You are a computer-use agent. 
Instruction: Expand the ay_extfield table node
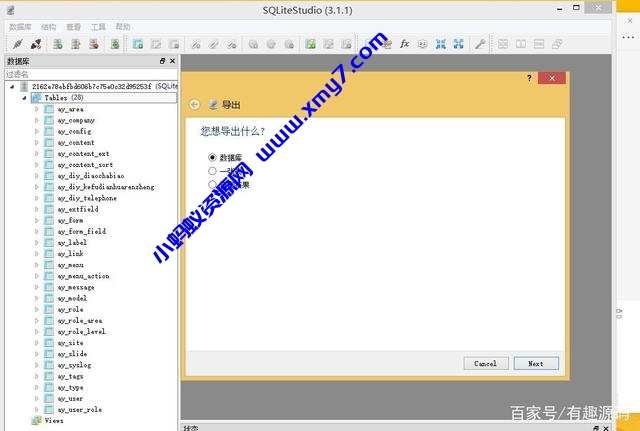point(37,209)
